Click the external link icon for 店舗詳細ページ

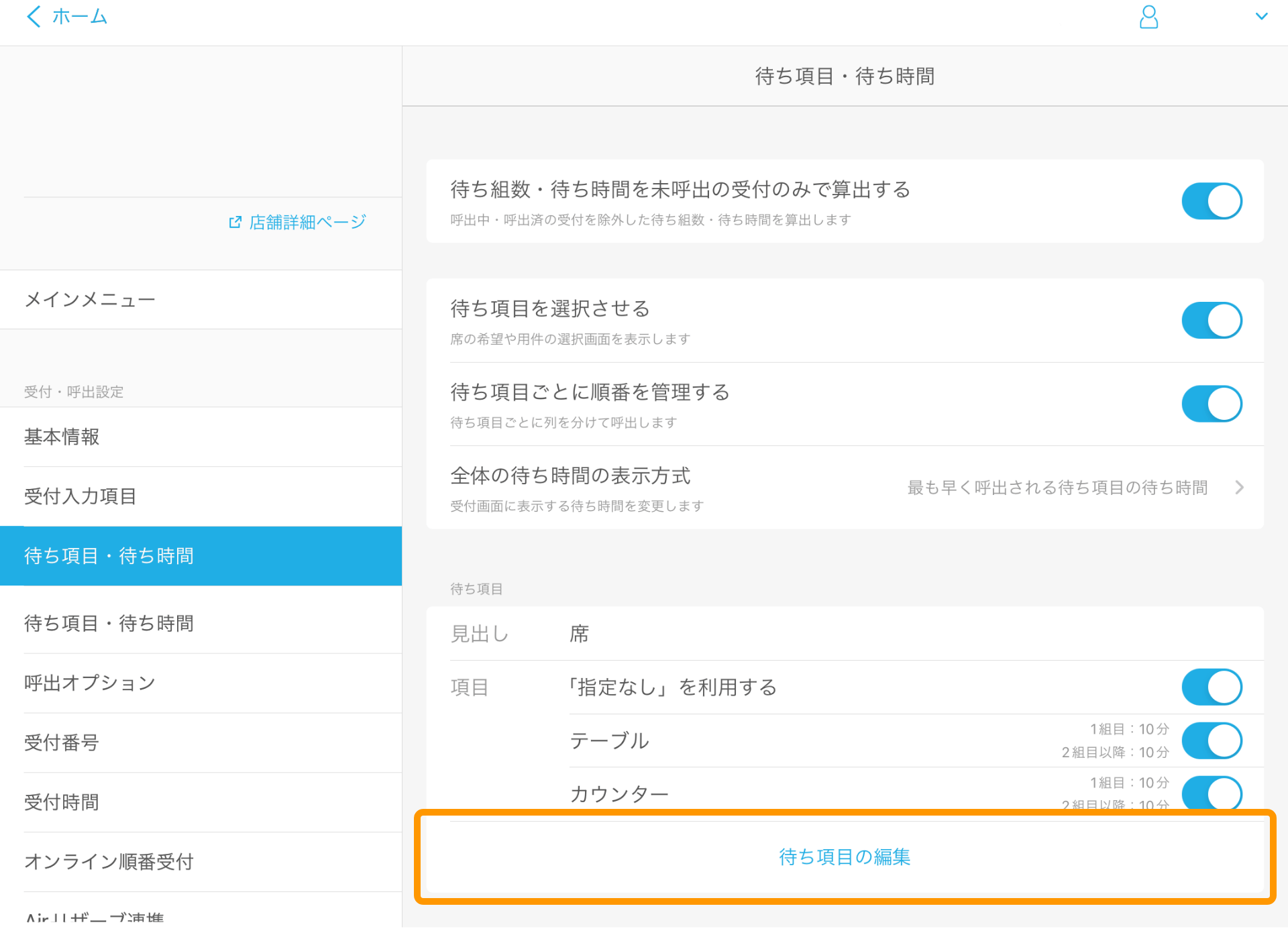click(234, 221)
